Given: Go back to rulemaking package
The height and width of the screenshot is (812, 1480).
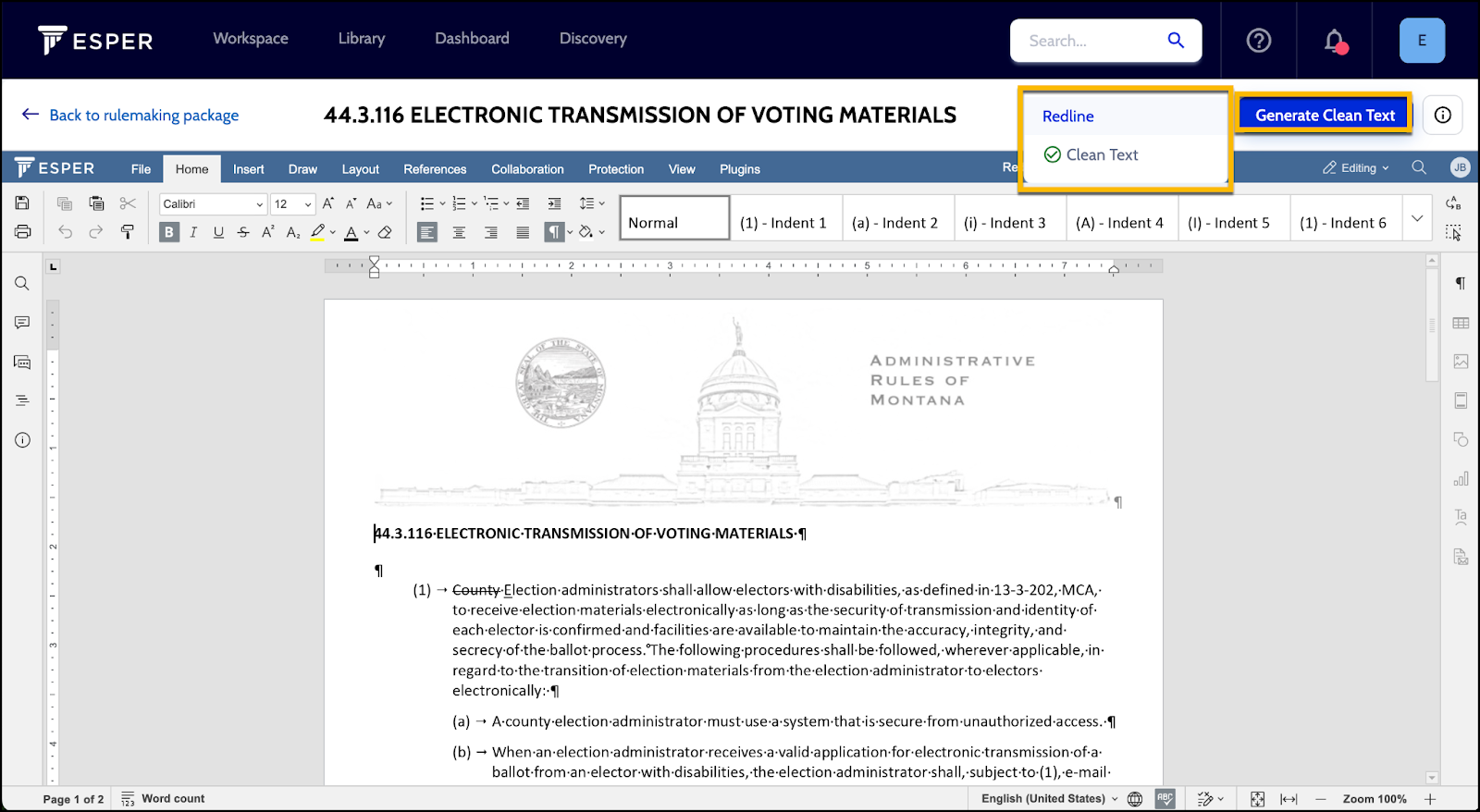Looking at the screenshot, I should (x=130, y=115).
